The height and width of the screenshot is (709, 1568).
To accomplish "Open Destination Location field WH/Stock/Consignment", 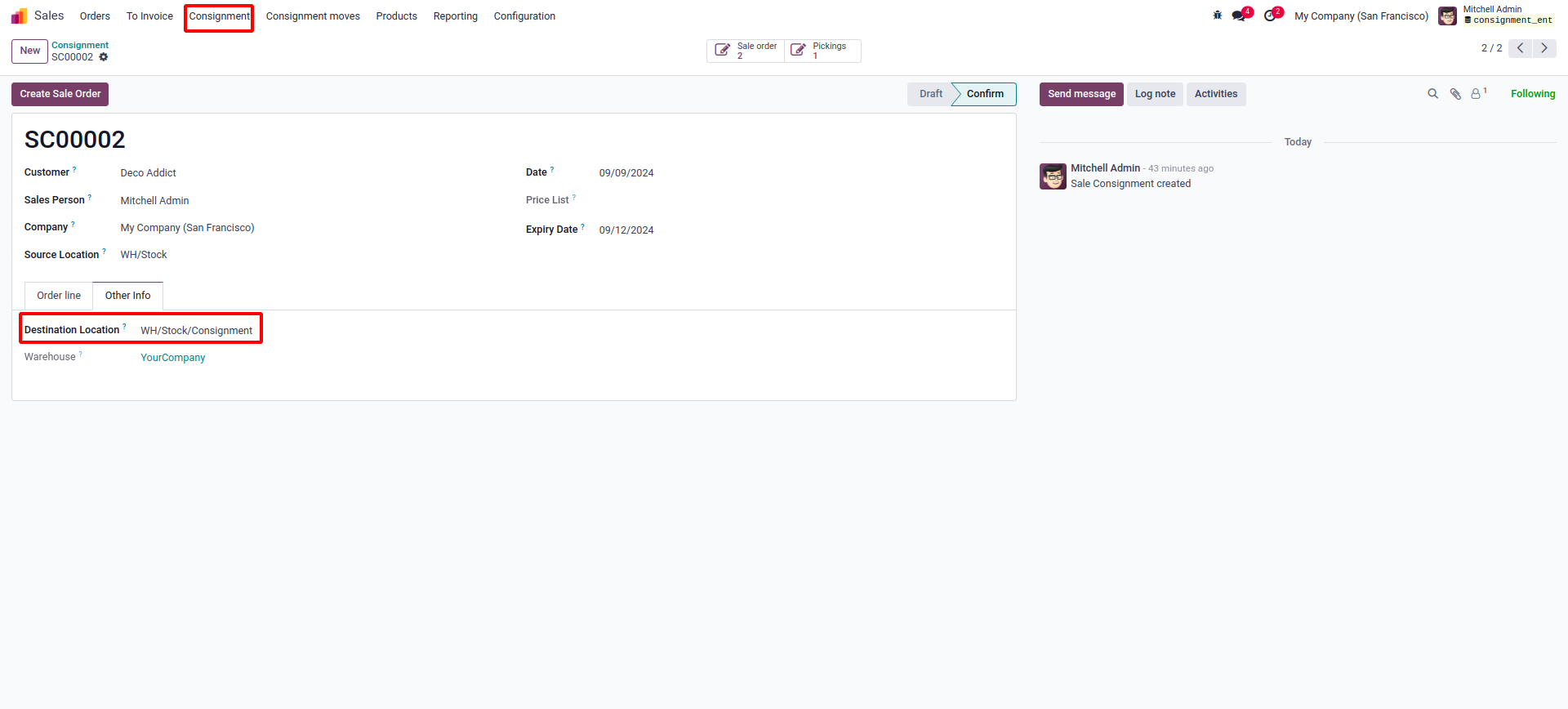I will [x=196, y=331].
